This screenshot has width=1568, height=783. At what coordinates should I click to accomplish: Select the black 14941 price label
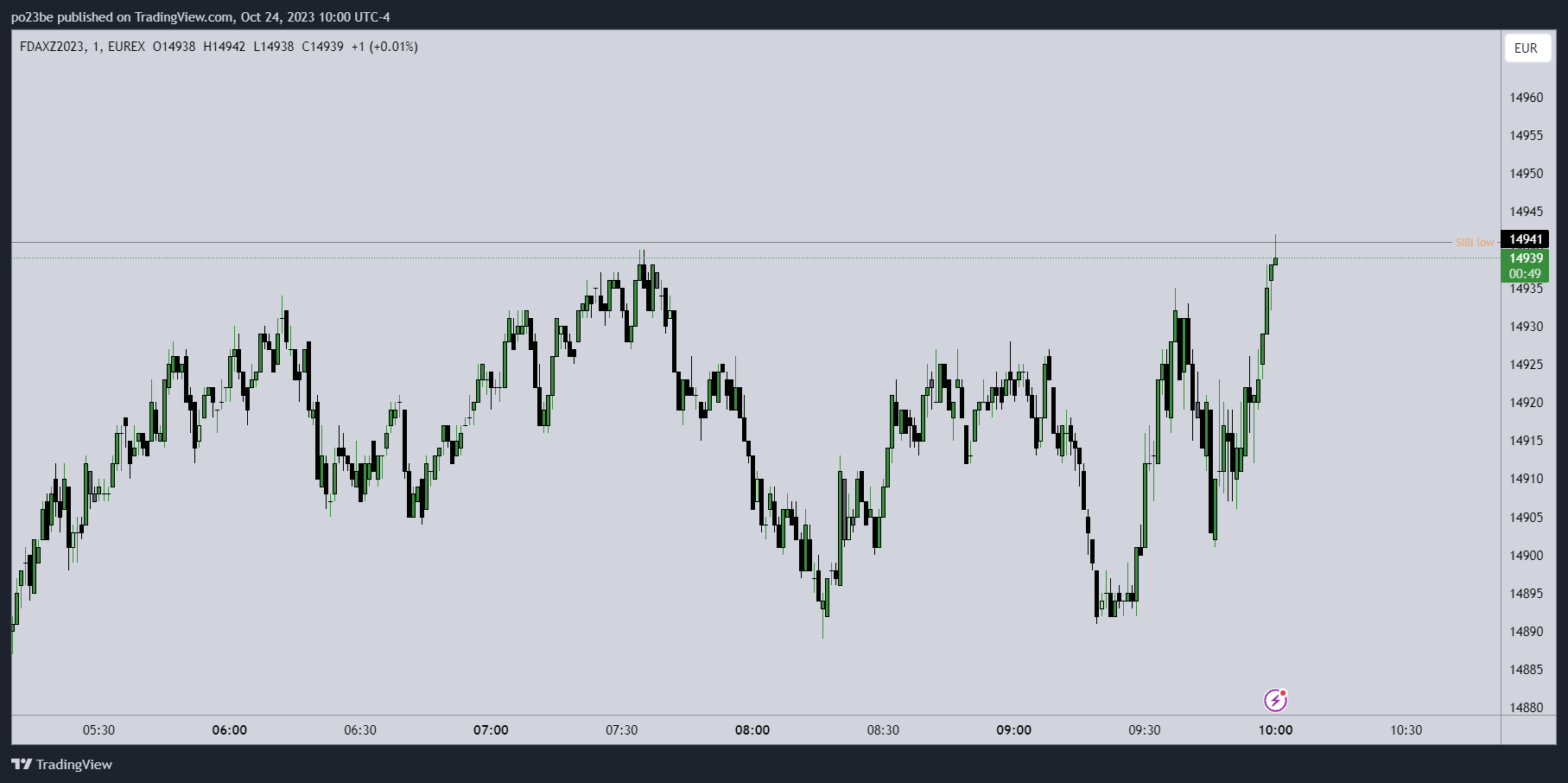pyautogui.click(x=1526, y=239)
